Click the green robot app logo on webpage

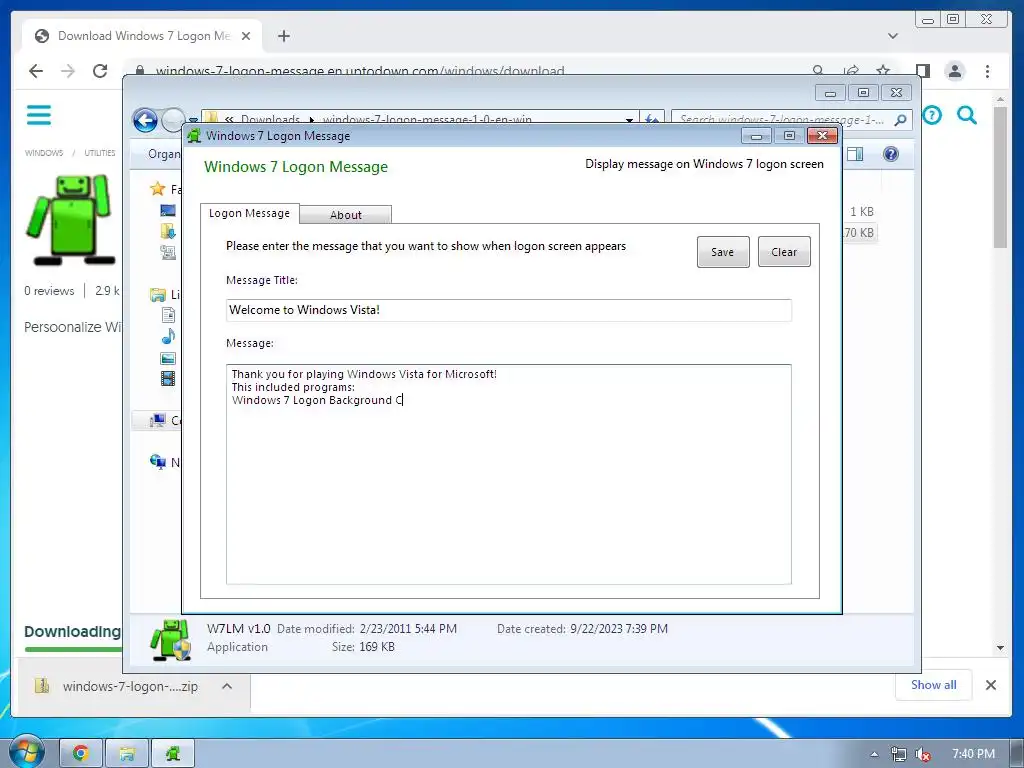tap(72, 219)
